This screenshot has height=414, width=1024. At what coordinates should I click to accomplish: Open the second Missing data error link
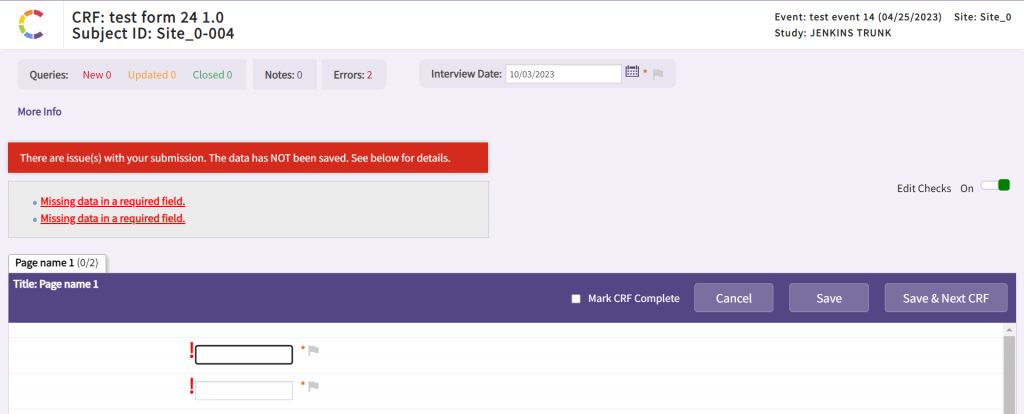pos(113,218)
